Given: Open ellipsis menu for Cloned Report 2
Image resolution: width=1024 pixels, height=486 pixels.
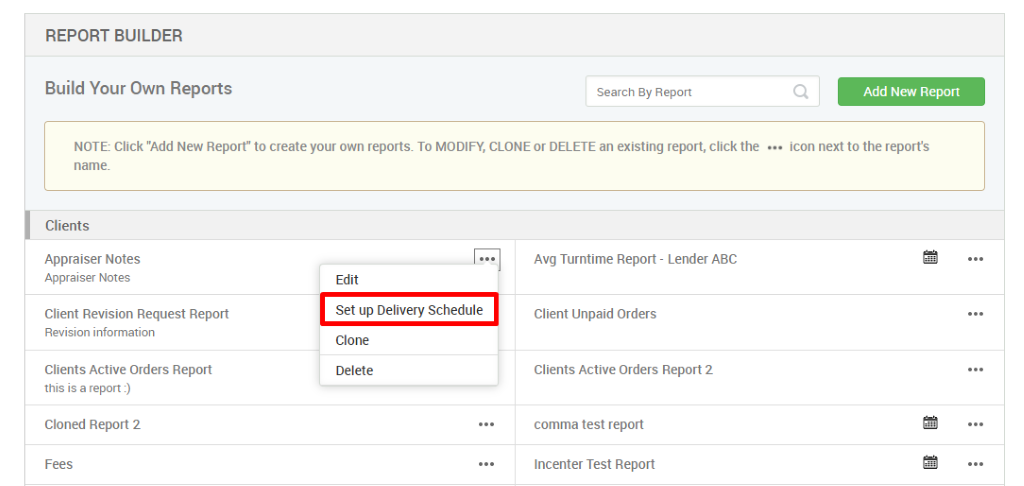Looking at the screenshot, I should 487,425.
